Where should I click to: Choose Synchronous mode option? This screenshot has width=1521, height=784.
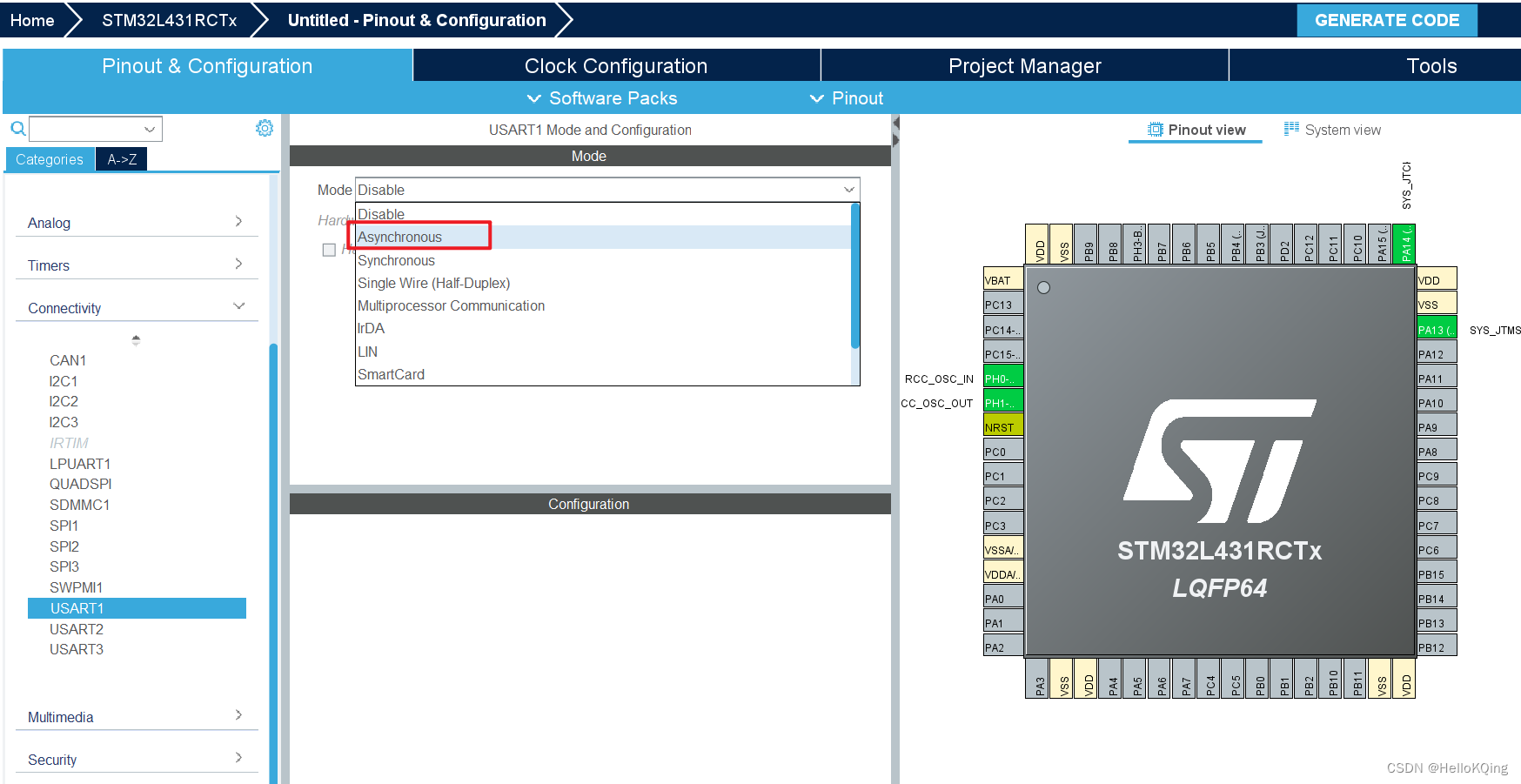(603, 260)
